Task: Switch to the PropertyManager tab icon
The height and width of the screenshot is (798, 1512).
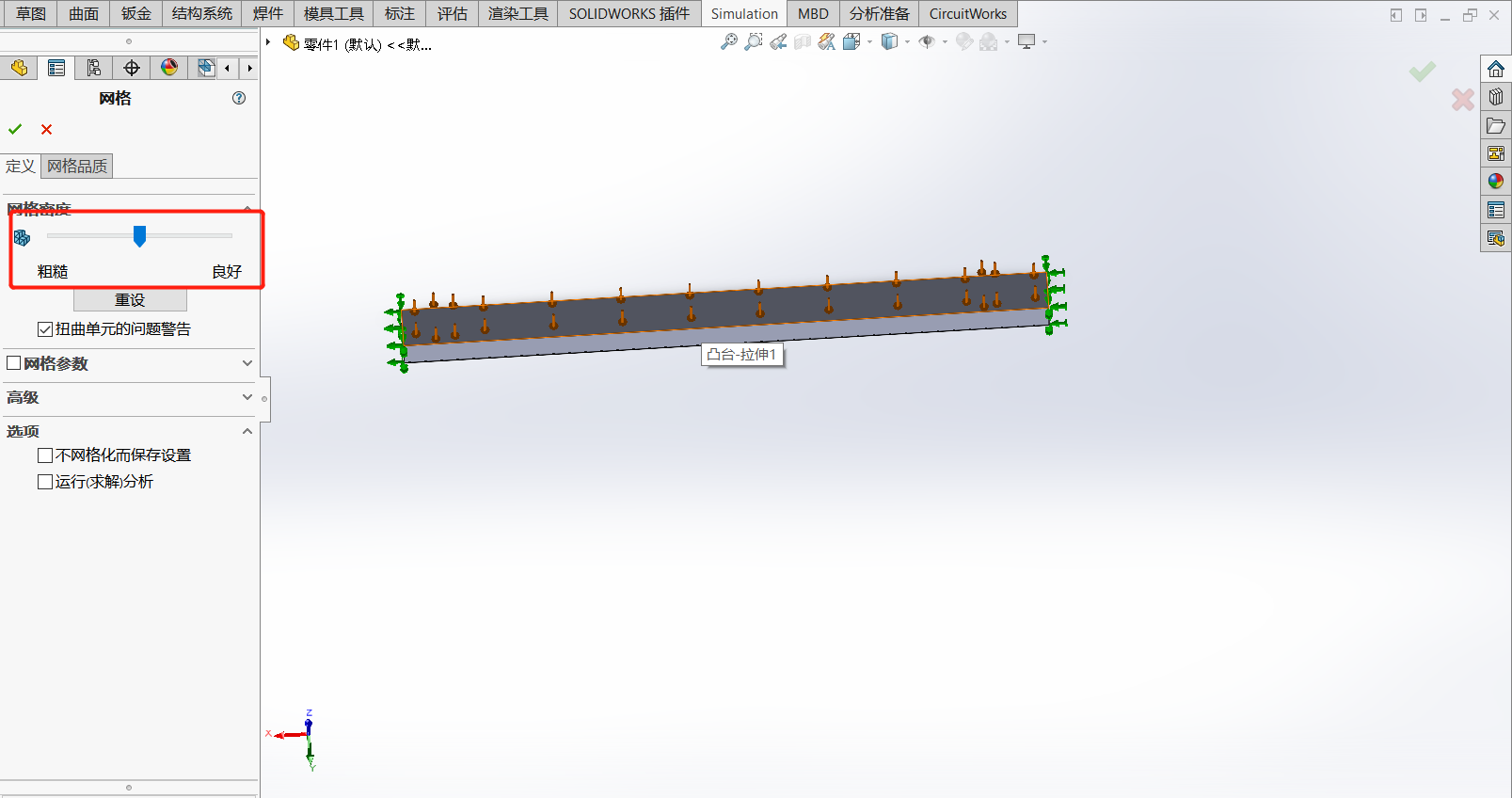Action: (56, 68)
